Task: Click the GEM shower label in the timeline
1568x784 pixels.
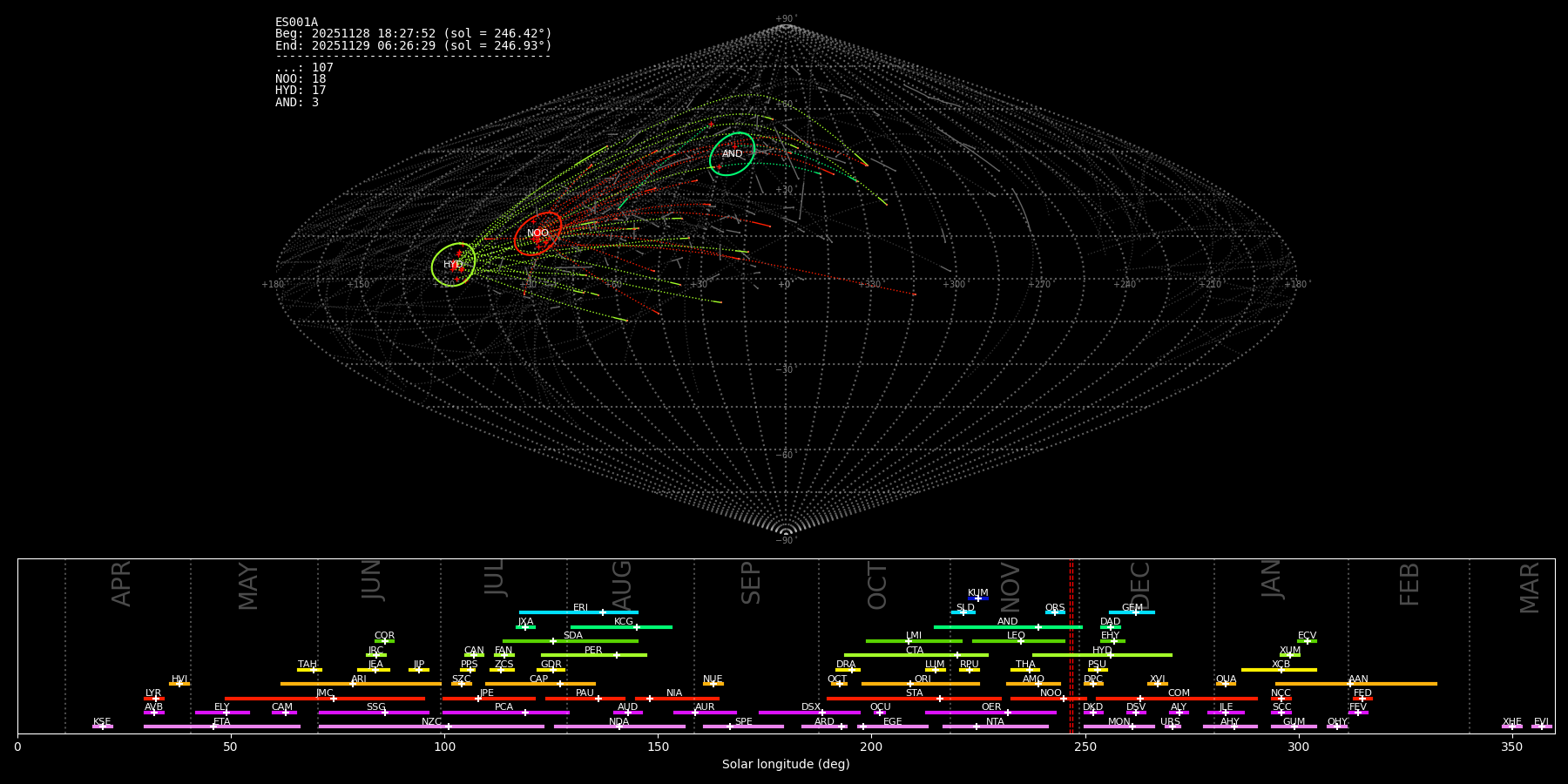Action: (x=1132, y=608)
